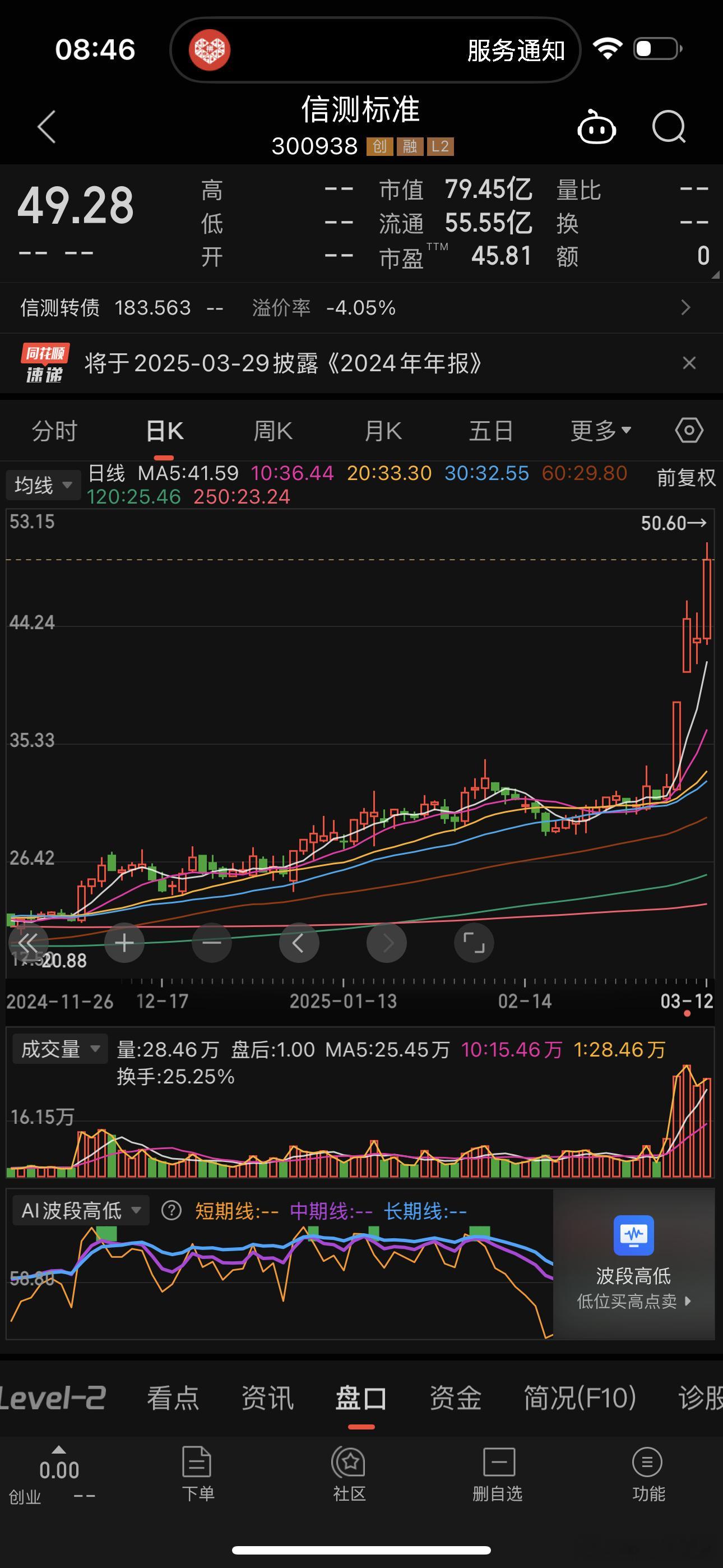Expand chart to fullscreen

pyautogui.click(x=474, y=943)
